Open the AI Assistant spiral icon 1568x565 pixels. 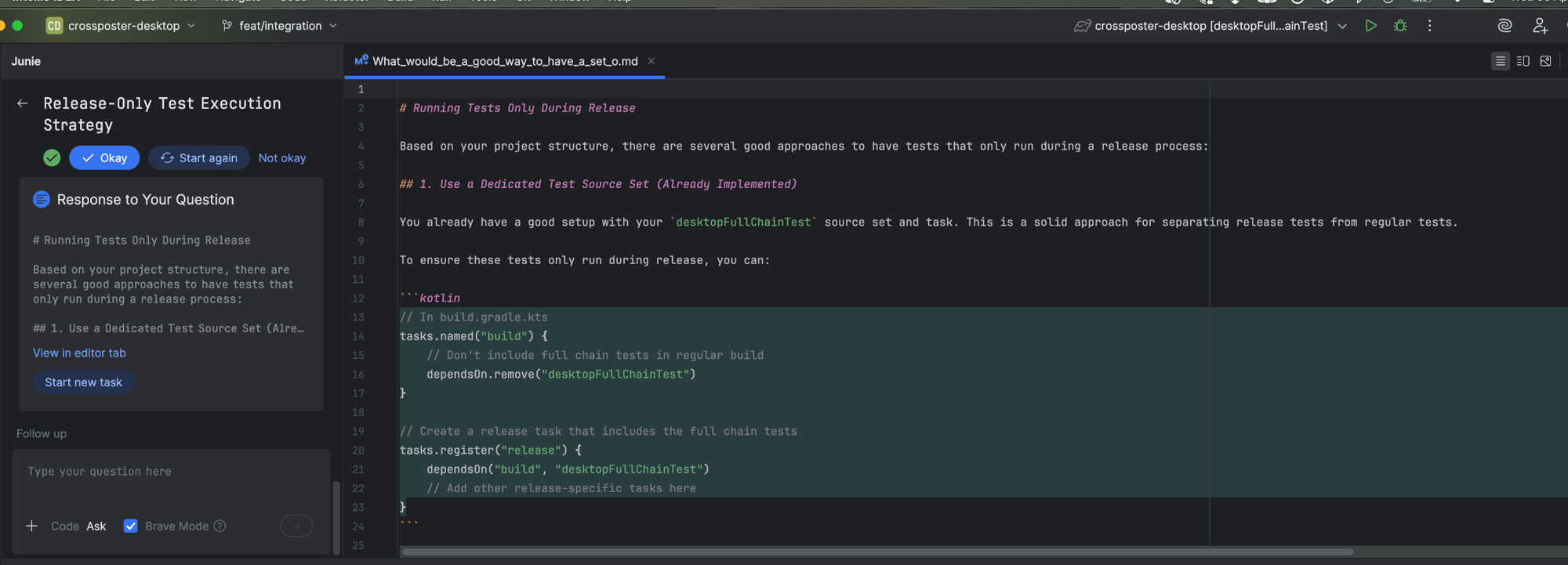pos(1504,26)
